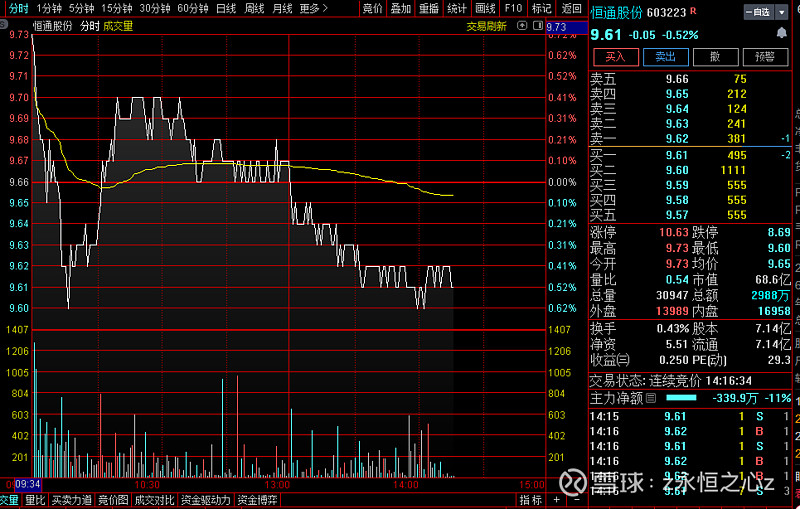Click the 14:15 trade tick at 9.61
Screen dimensions: 800x509
point(689,416)
